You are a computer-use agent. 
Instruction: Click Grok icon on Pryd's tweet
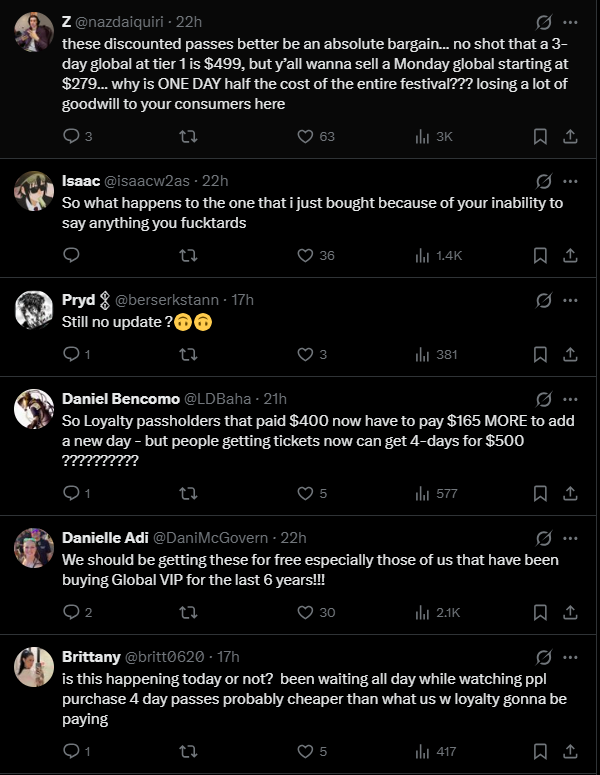point(545,300)
